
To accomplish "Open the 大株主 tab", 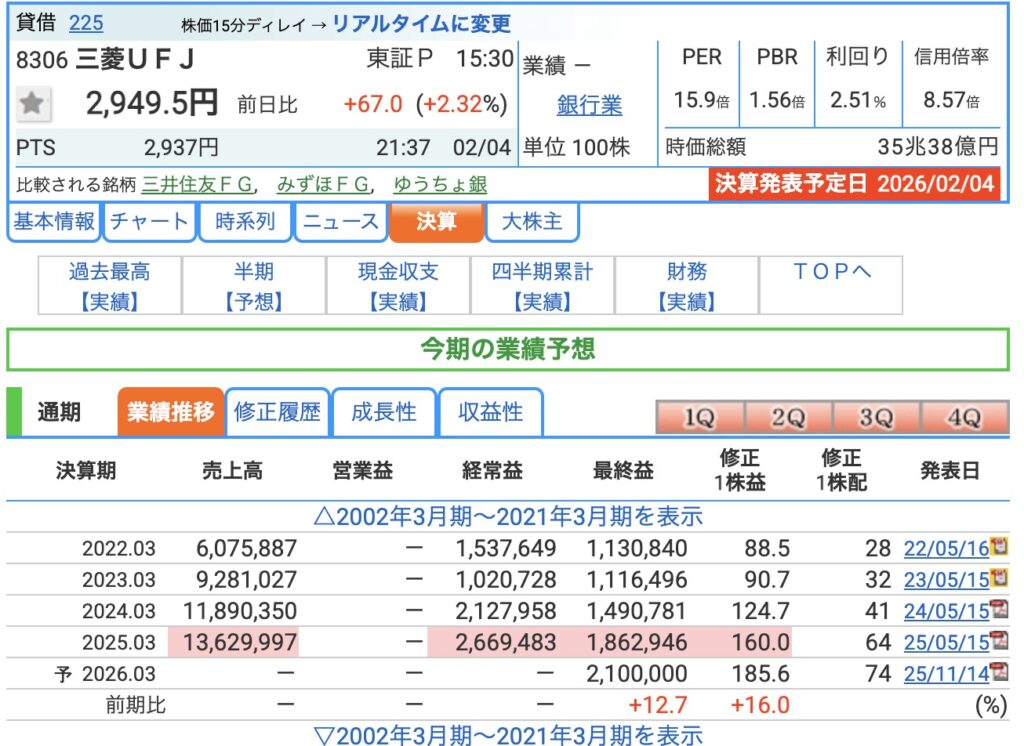I will (x=531, y=221).
